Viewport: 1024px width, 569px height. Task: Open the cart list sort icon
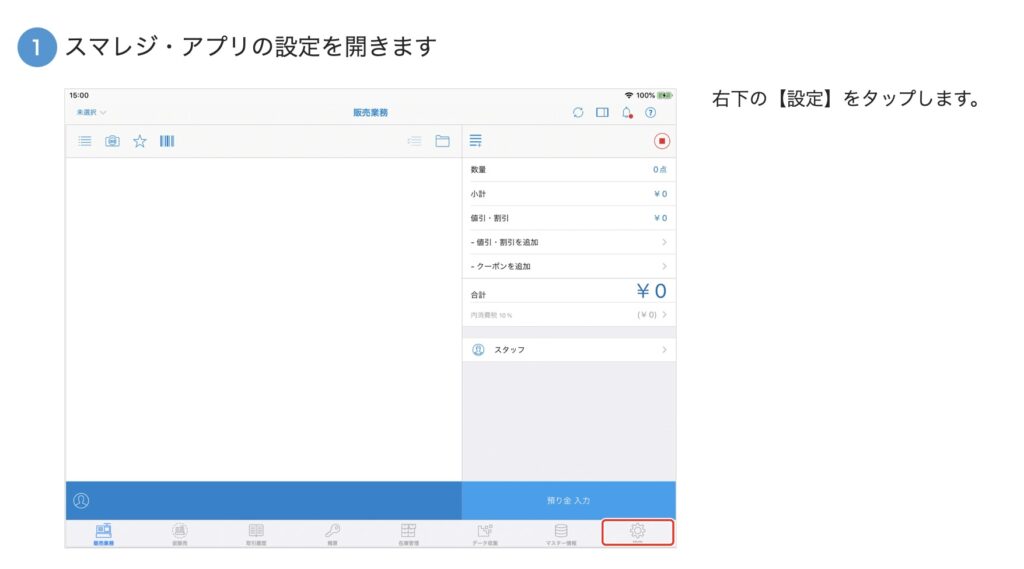(476, 141)
